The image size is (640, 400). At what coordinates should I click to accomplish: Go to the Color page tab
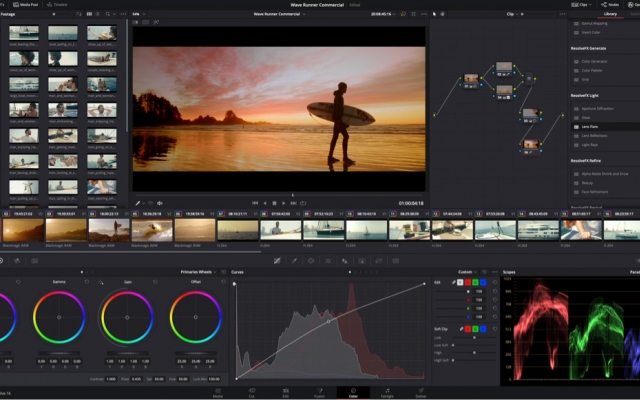tap(353, 393)
